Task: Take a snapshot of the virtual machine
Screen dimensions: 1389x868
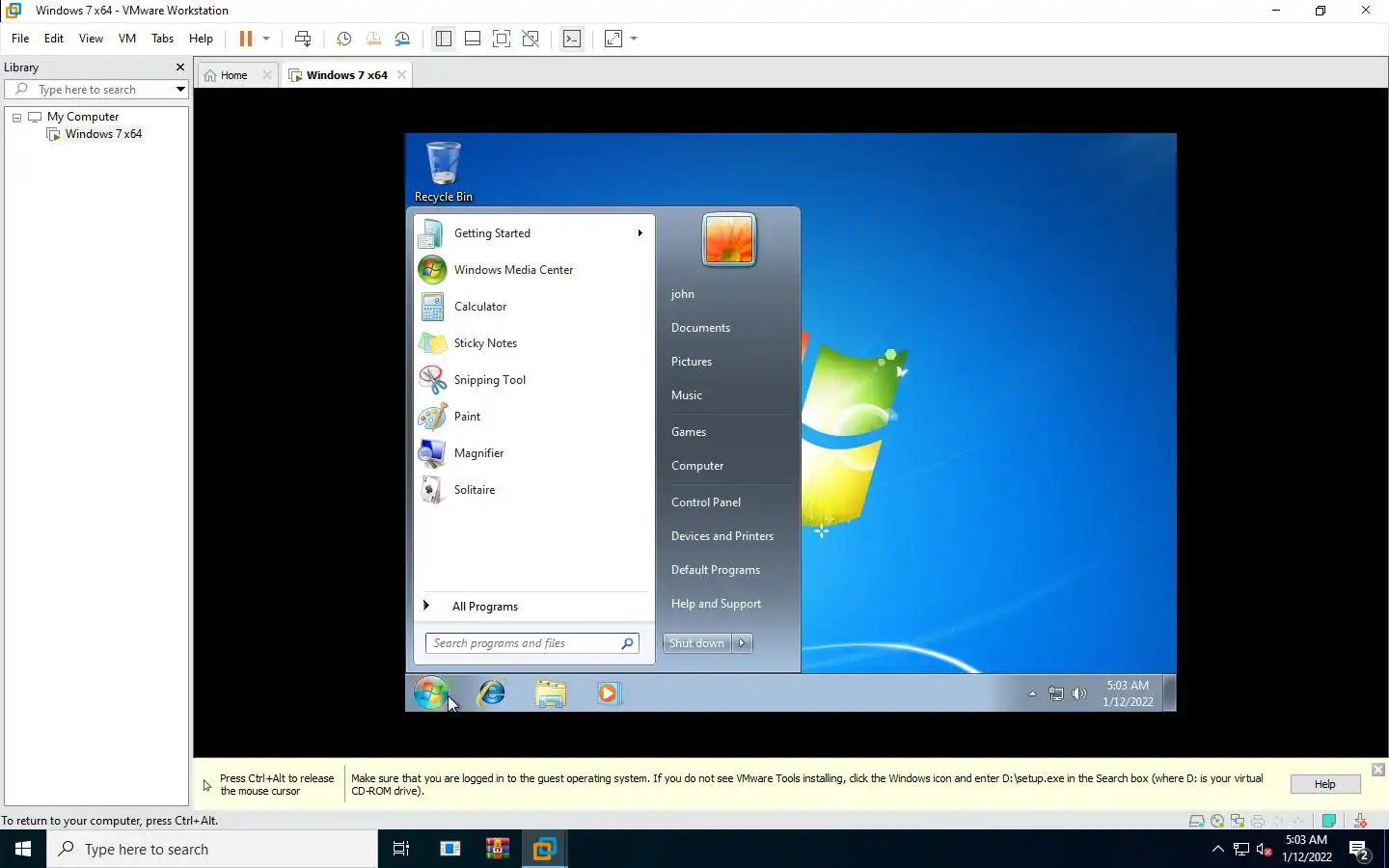Action: click(x=343, y=39)
